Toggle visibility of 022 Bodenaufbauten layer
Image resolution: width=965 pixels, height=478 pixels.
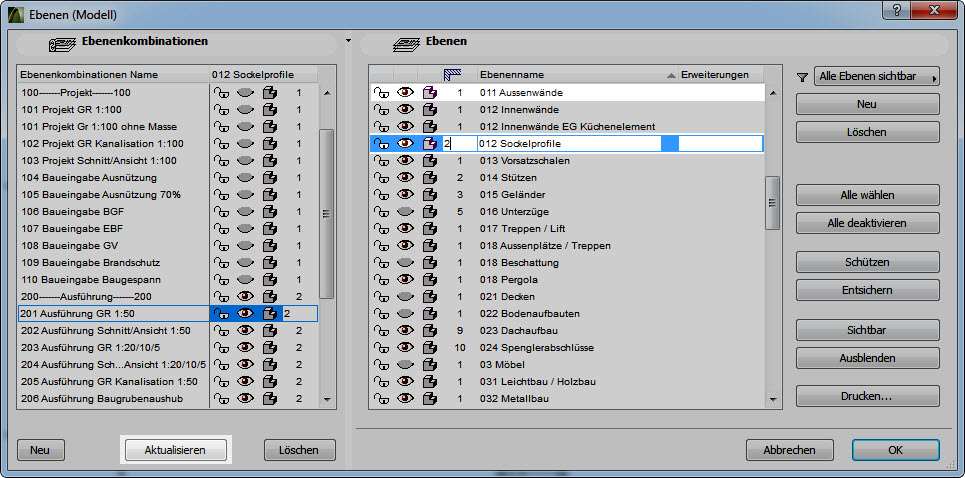coord(405,314)
